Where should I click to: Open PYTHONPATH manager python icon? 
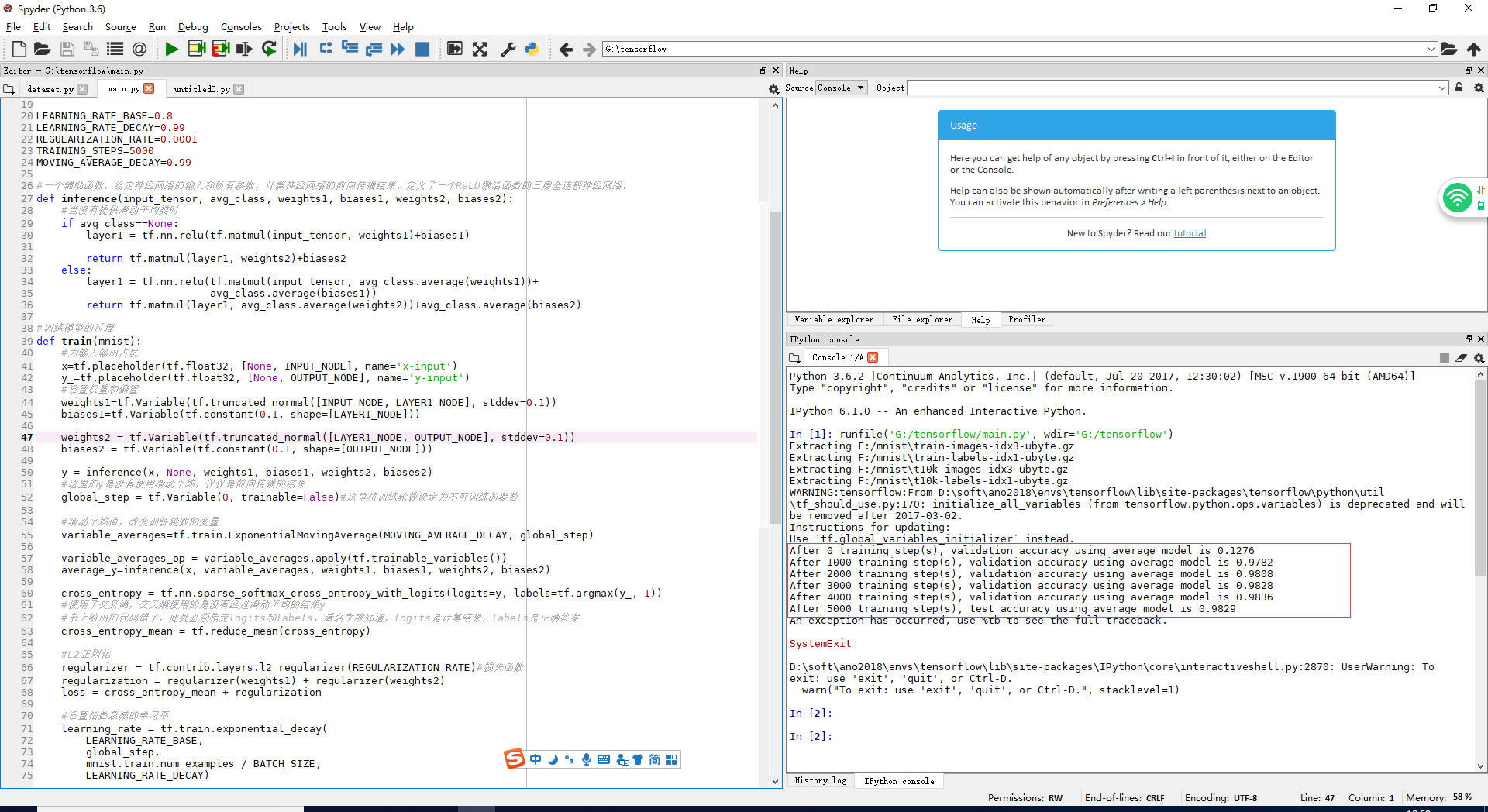[532, 49]
